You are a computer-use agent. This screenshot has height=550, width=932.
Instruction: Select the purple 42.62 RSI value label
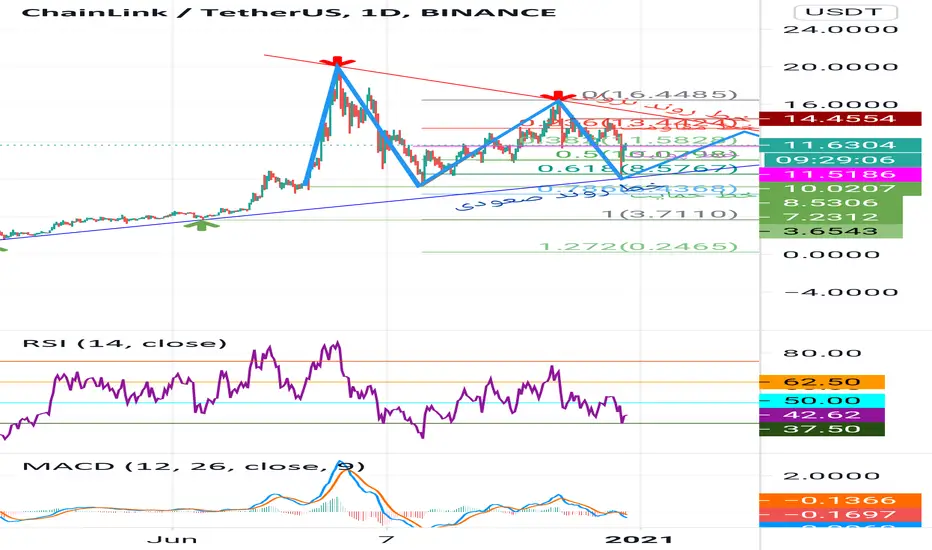click(822, 415)
